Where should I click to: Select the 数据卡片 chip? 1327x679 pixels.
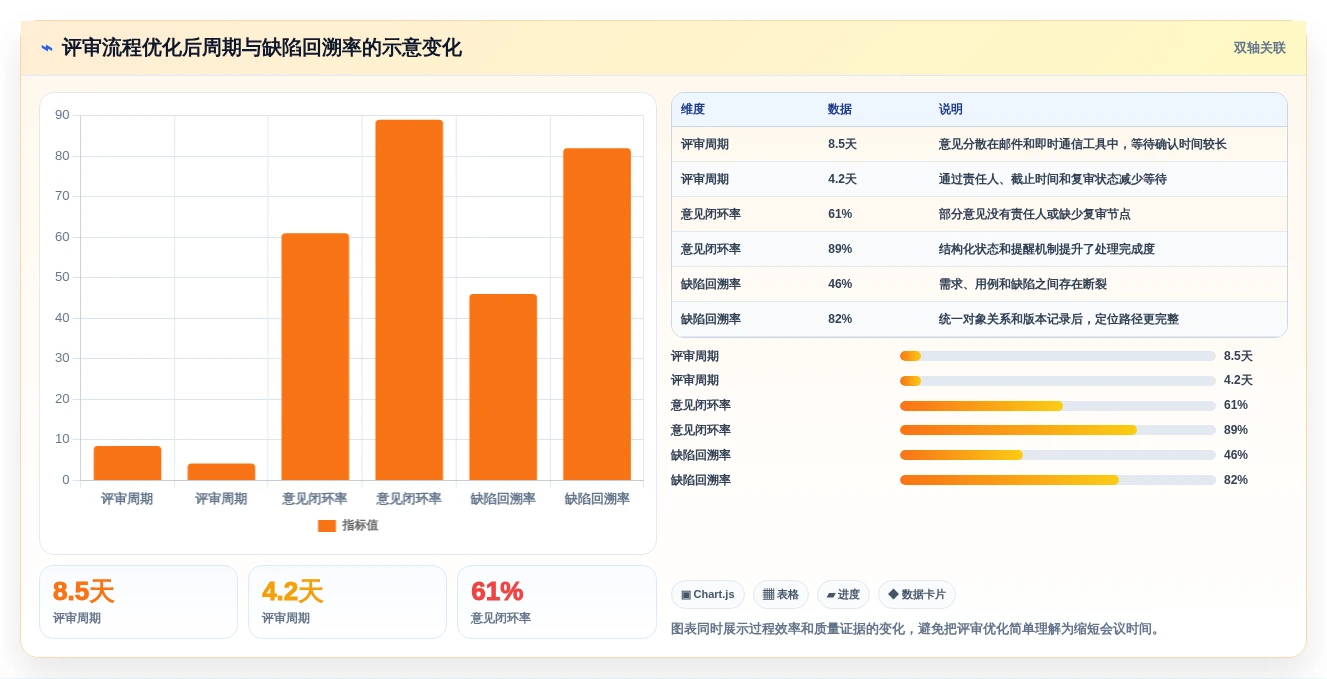click(x=917, y=595)
